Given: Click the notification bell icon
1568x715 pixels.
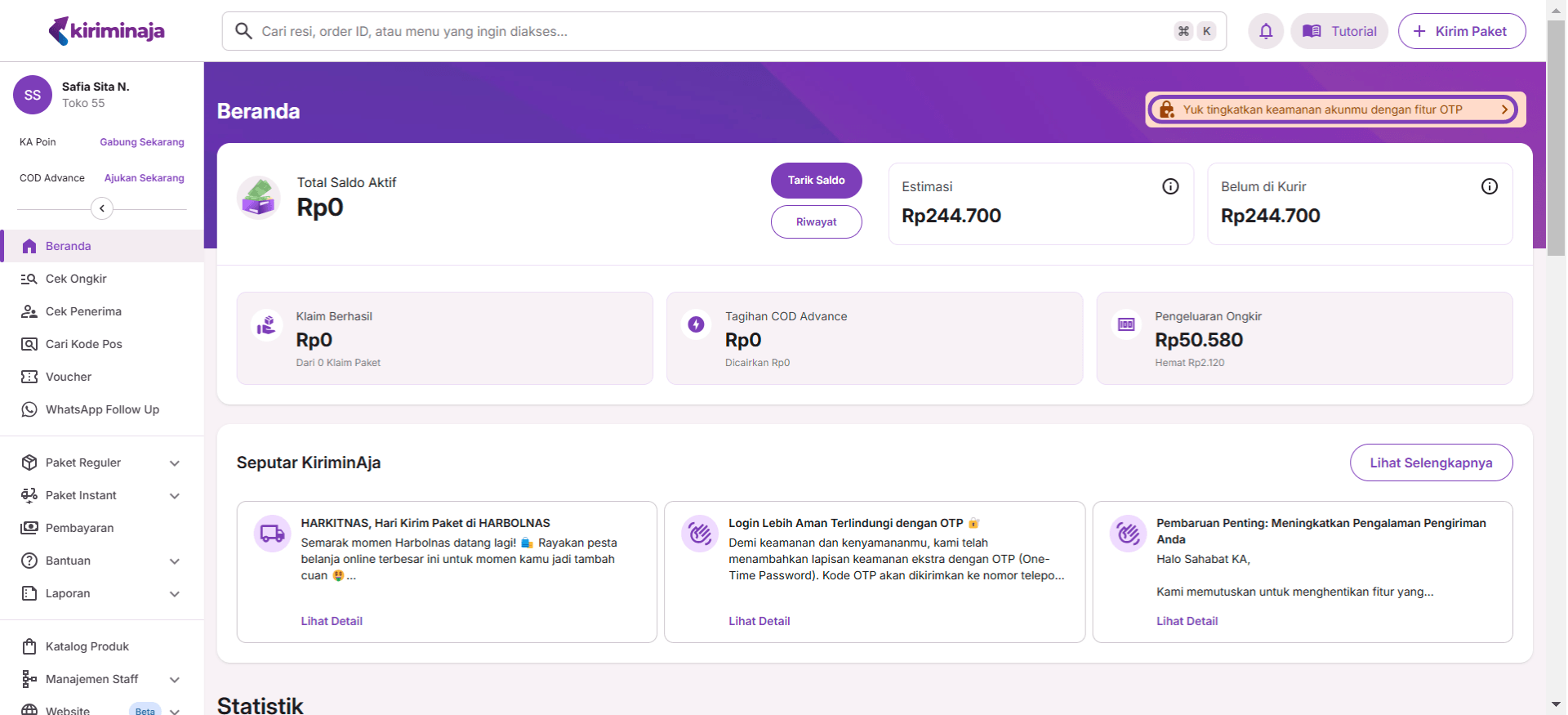Looking at the screenshot, I should coord(1265,31).
